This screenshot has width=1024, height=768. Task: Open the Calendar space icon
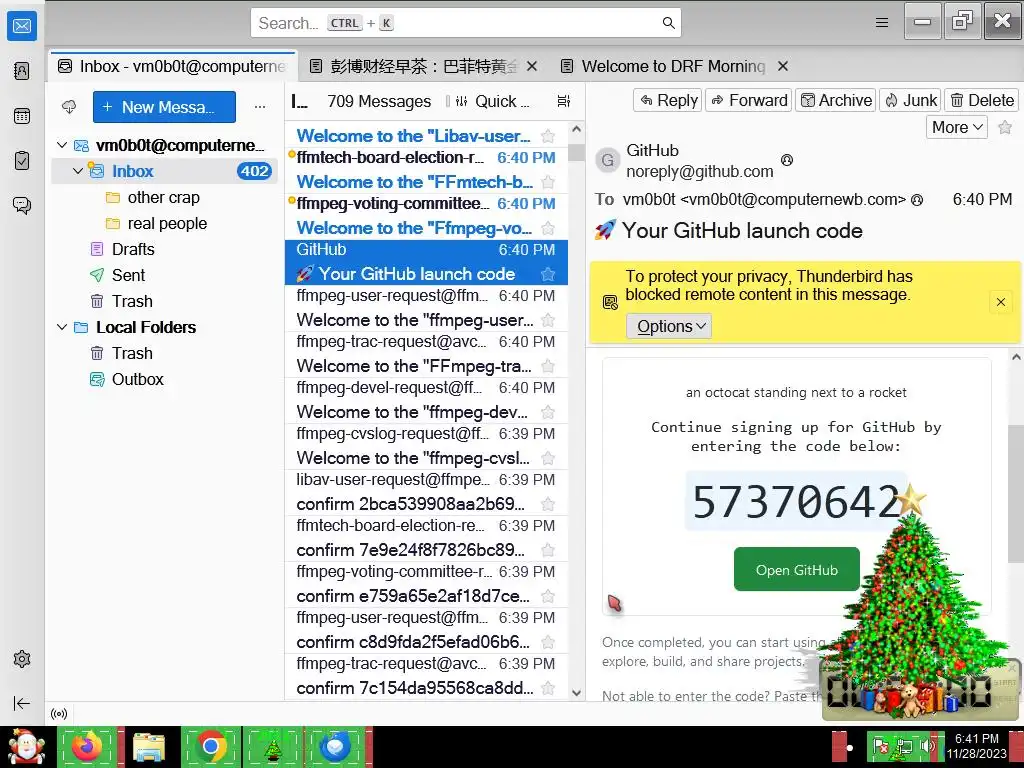tap(22, 116)
